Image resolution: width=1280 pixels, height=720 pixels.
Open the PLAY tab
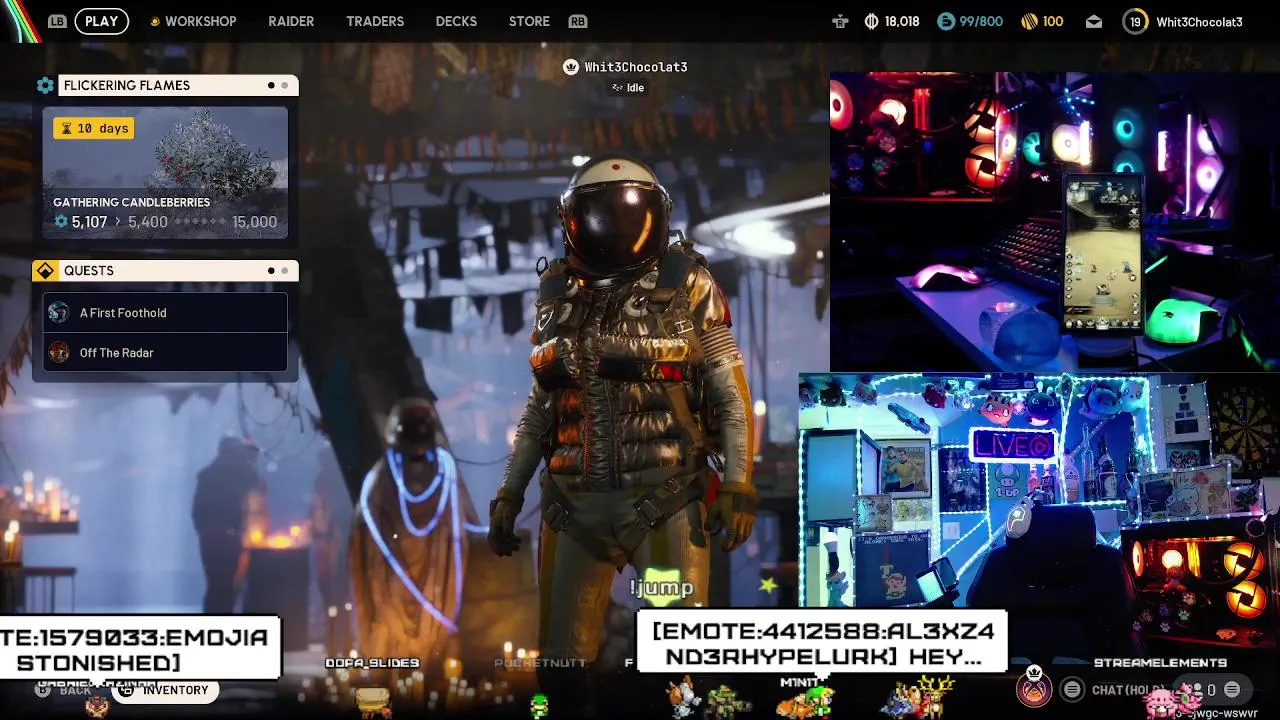click(101, 21)
